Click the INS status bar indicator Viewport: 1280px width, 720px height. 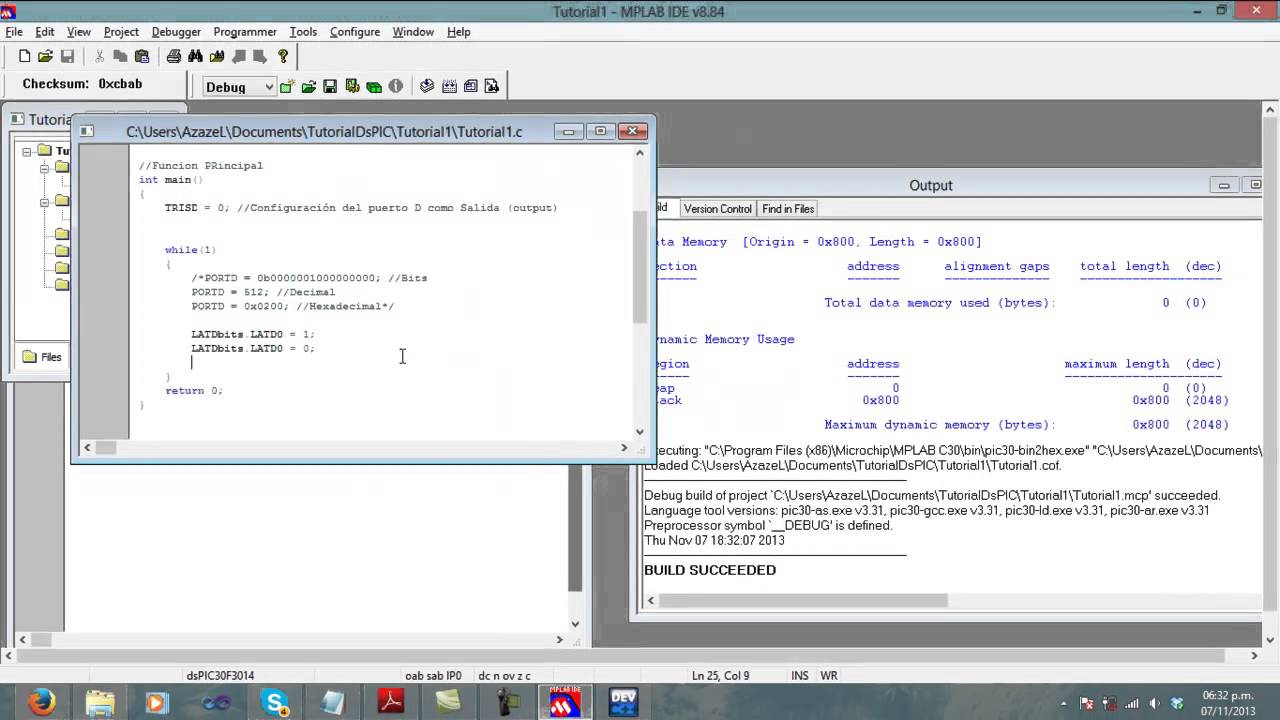[x=800, y=676]
